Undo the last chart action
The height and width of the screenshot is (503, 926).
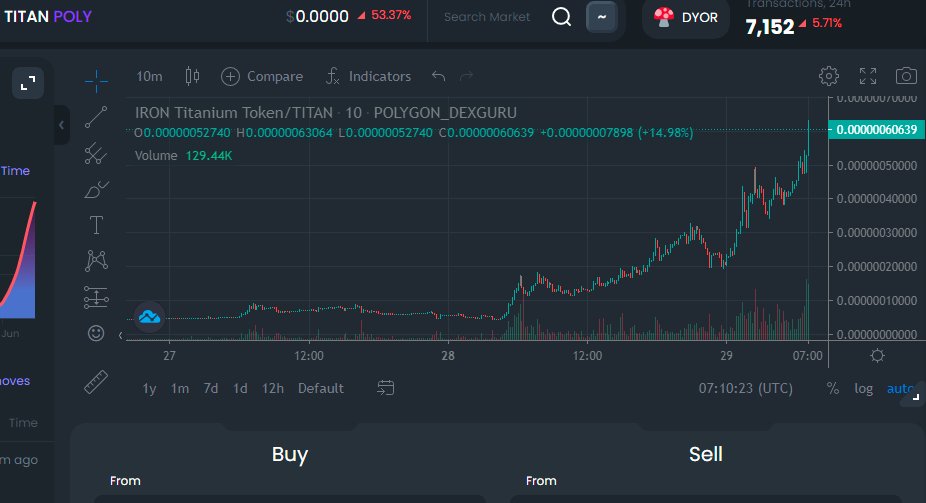click(438, 76)
